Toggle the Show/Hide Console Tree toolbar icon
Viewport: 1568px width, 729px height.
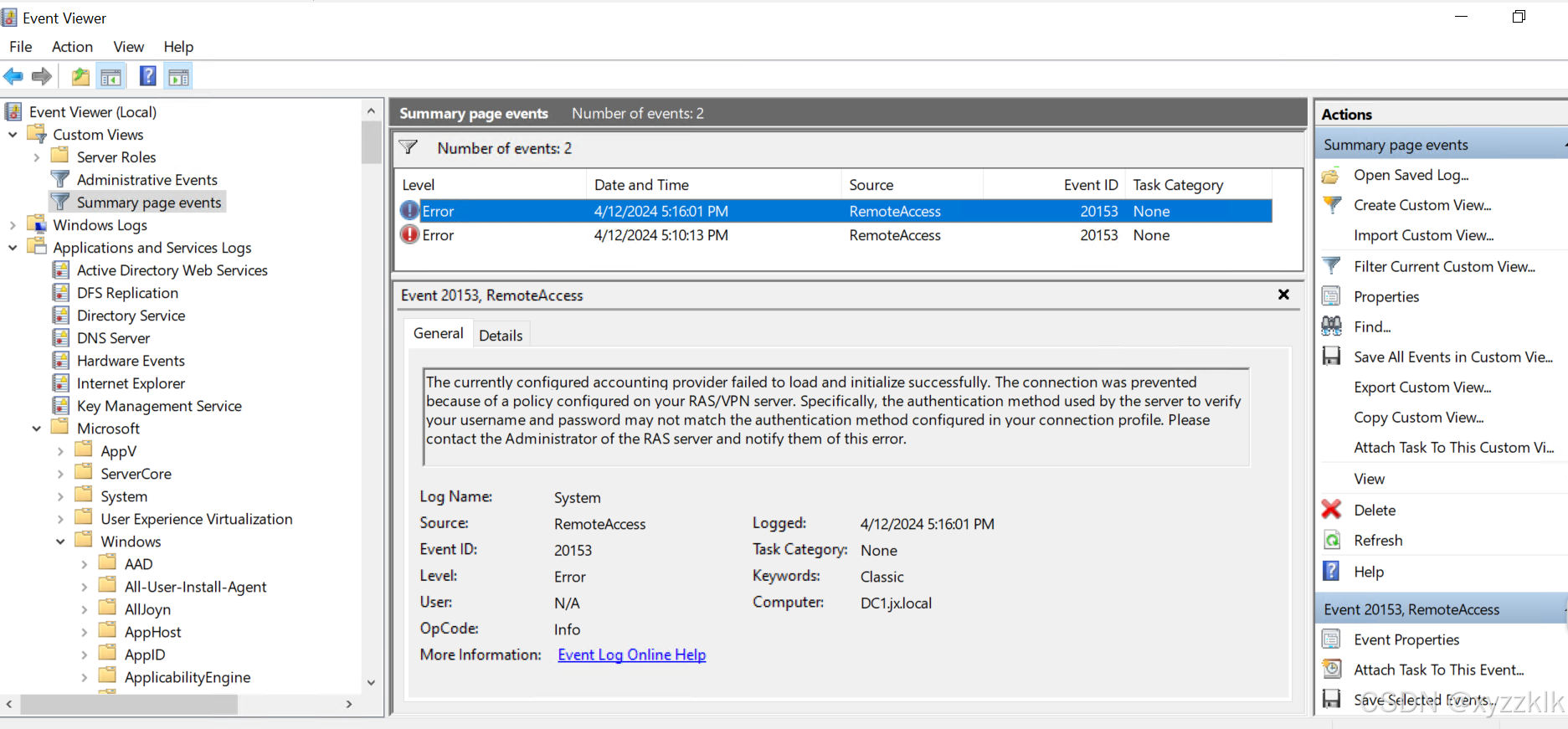(111, 77)
